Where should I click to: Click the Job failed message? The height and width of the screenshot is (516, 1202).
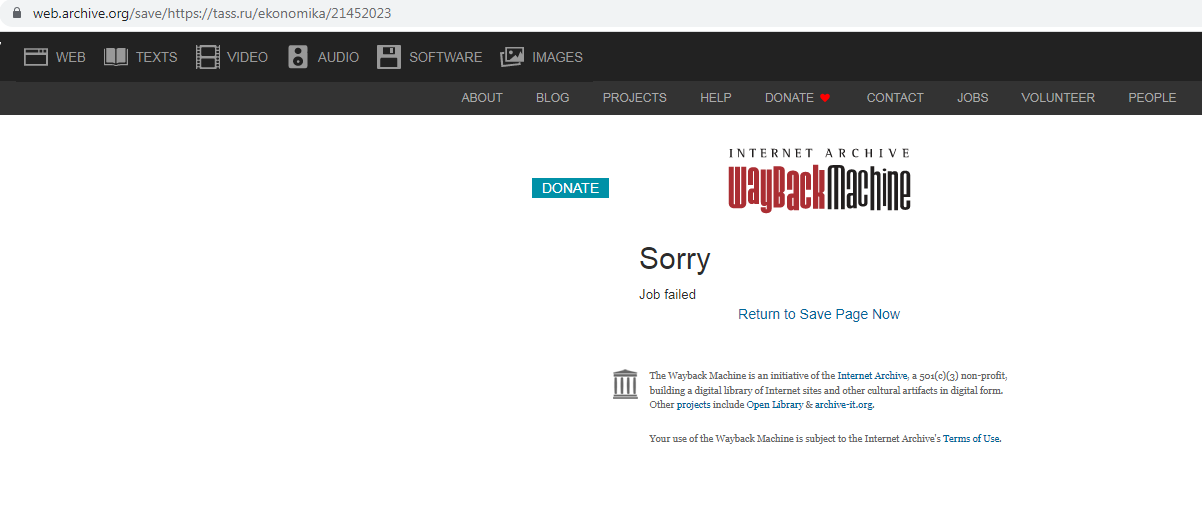[667, 295]
